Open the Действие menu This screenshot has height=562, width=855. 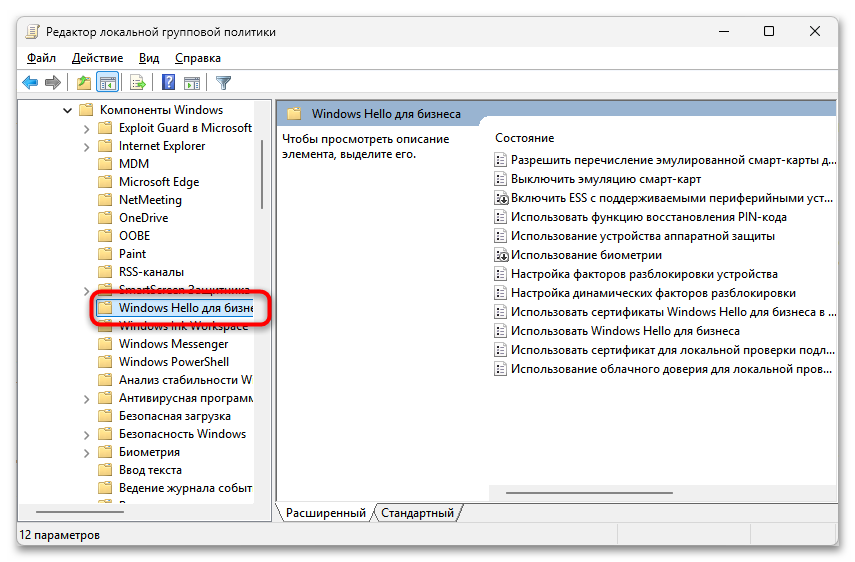97,58
